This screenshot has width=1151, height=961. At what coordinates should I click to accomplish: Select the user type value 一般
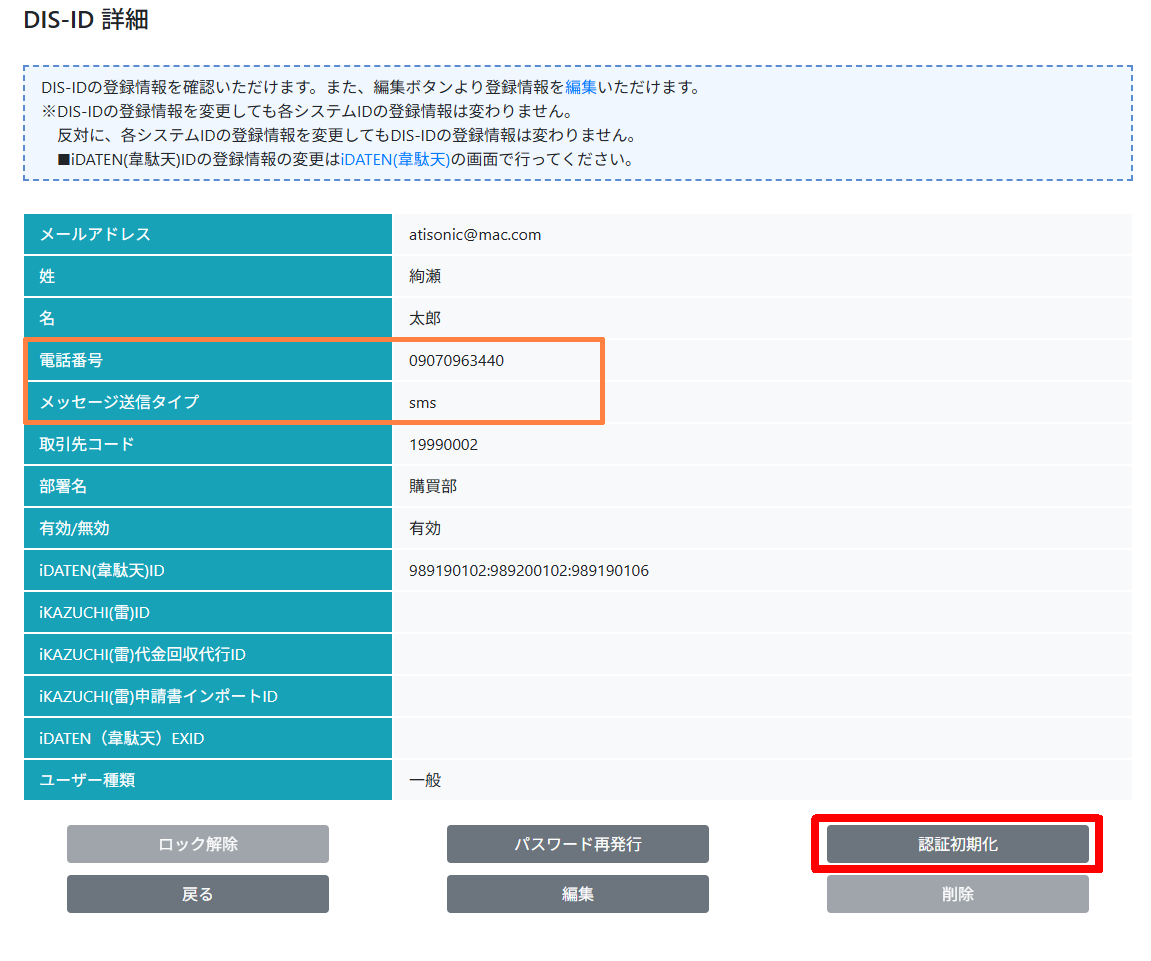pyautogui.click(x=425, y=780)
